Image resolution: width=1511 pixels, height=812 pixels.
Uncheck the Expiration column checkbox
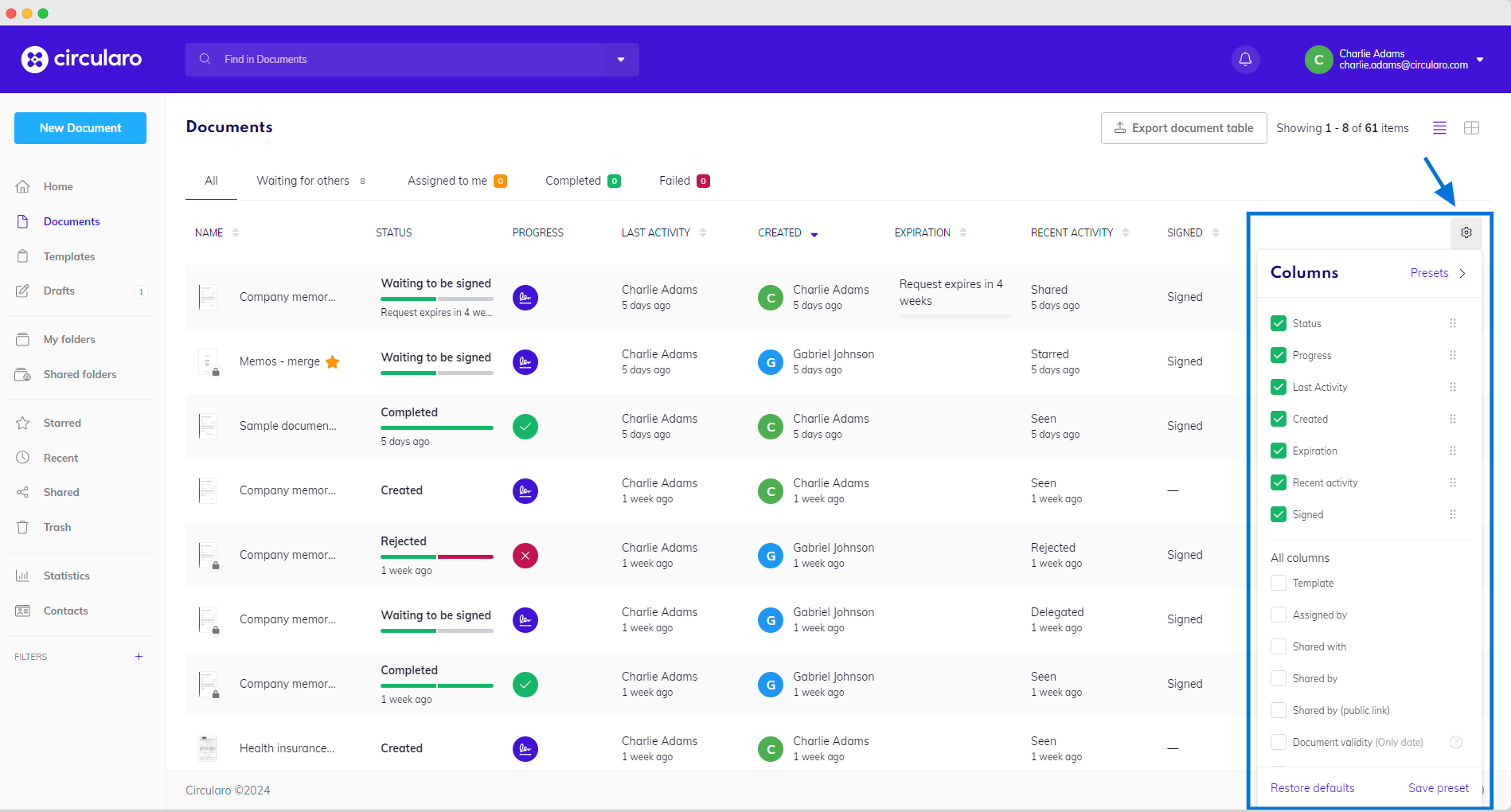(x=1279, y=451)
